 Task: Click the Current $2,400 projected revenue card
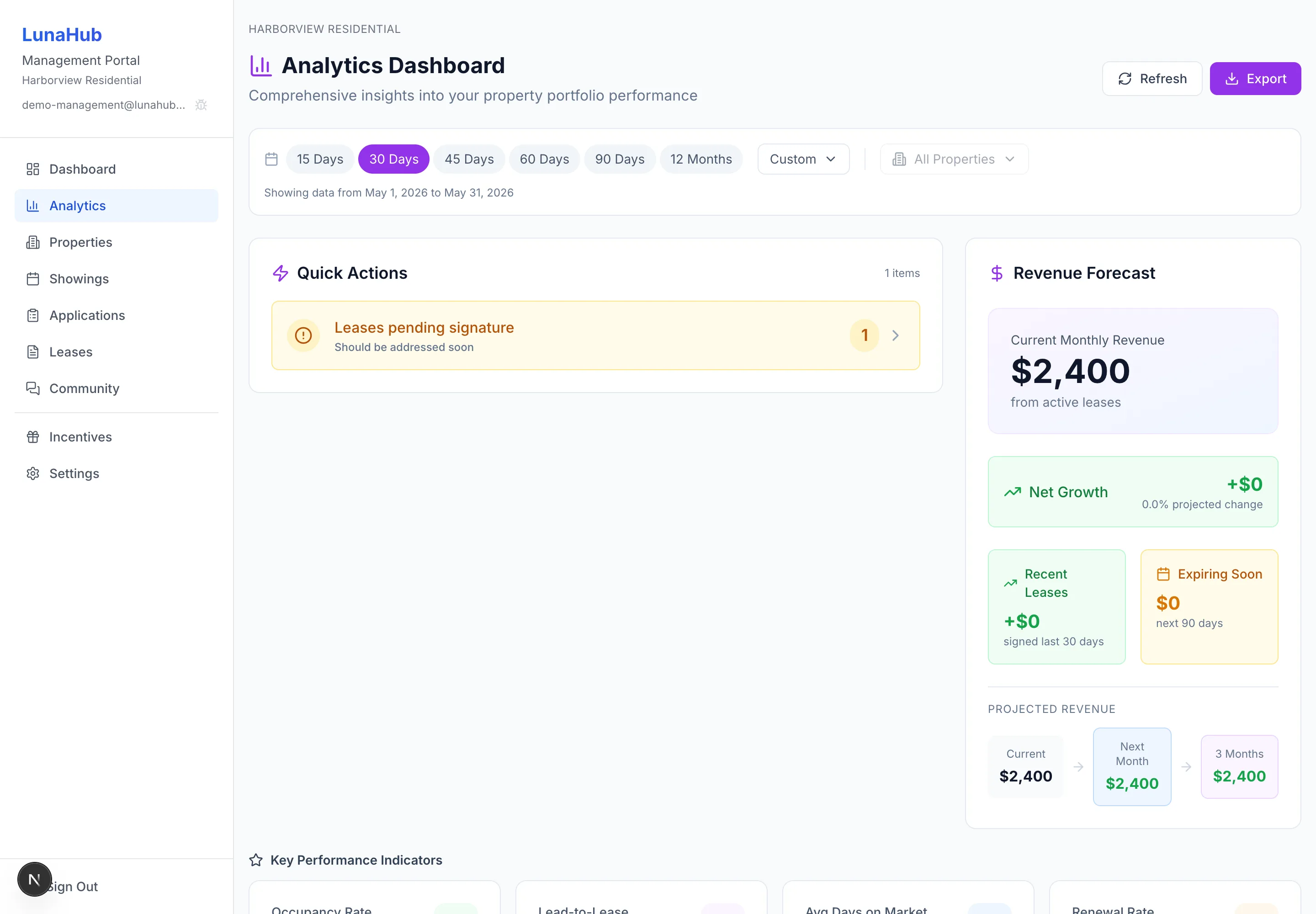[1026, 767]
